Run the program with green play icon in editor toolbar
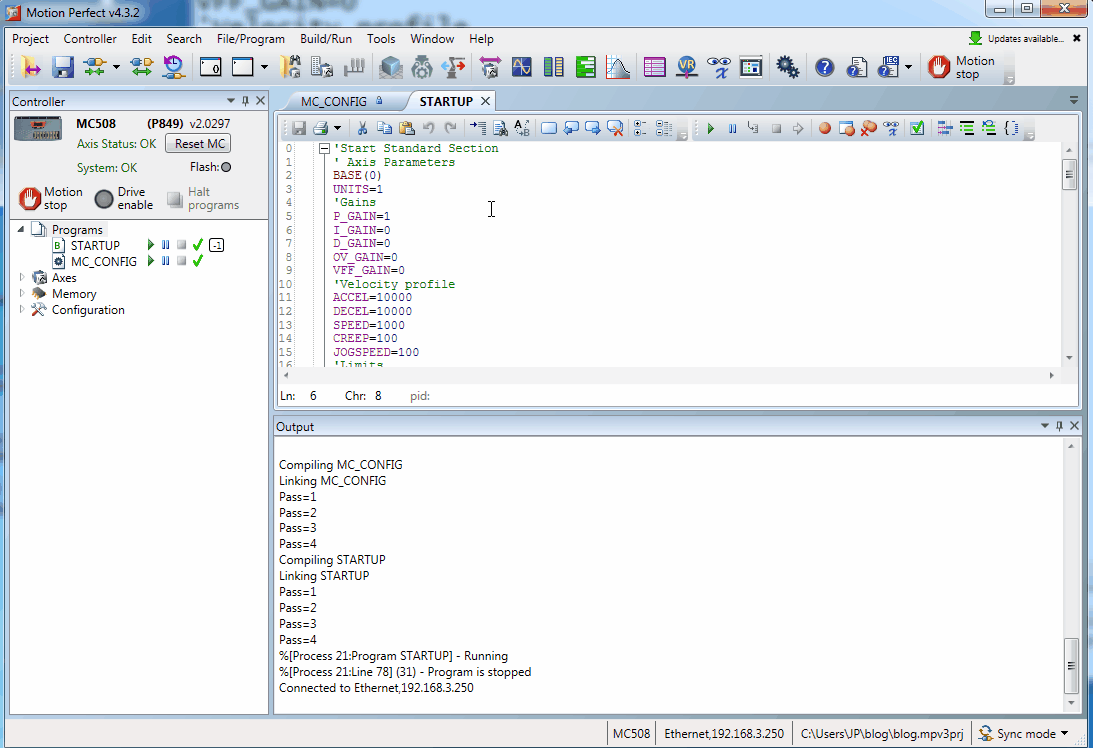1093x748 pixels. [710, 128]
